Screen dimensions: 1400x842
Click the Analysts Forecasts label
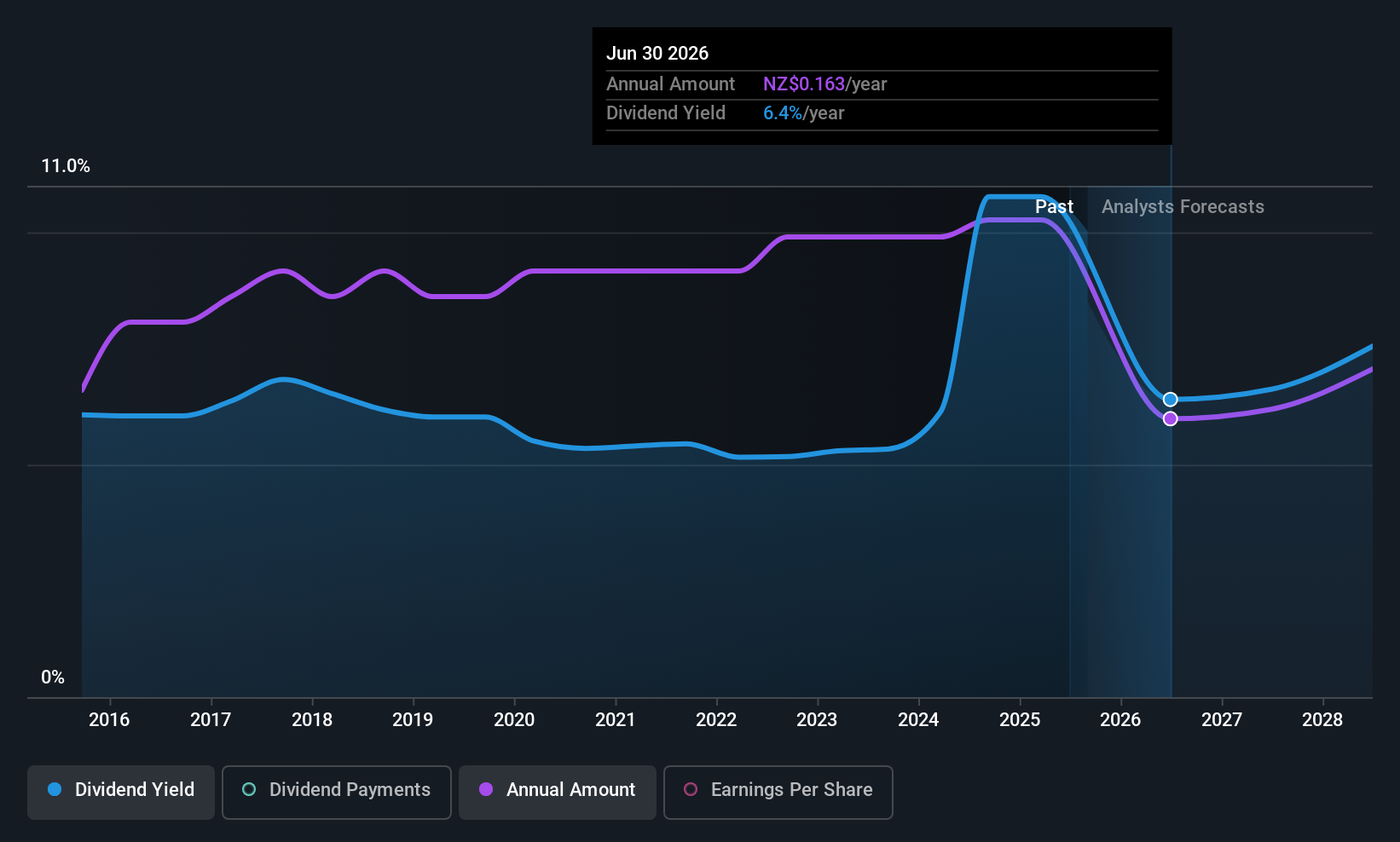(1183, 207)
